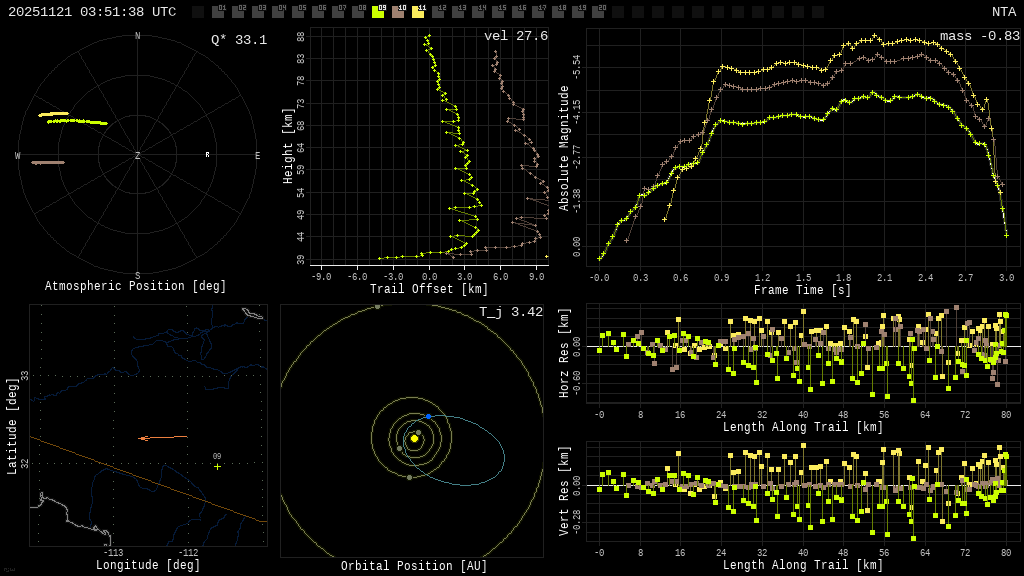
Task: Click the yellow Sun in orbital plot
Action: tap(414, 438)
